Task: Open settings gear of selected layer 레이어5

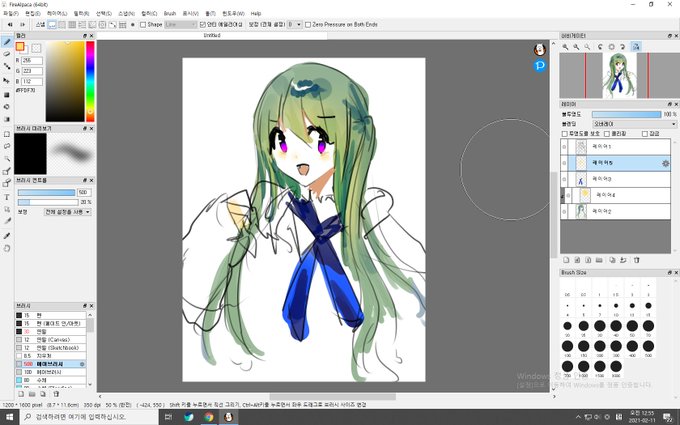Action: 665,163
